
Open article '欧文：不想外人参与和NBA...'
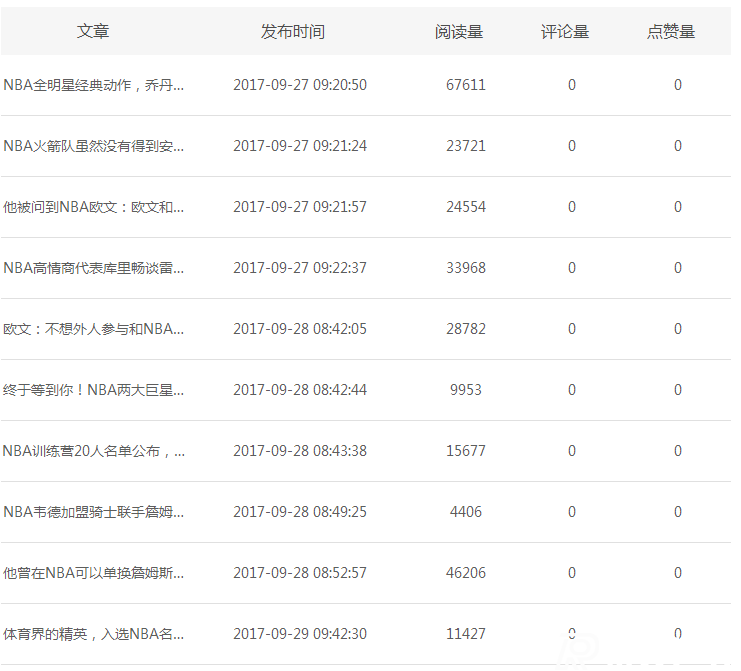pyautogui.click(x=94, y=329)
